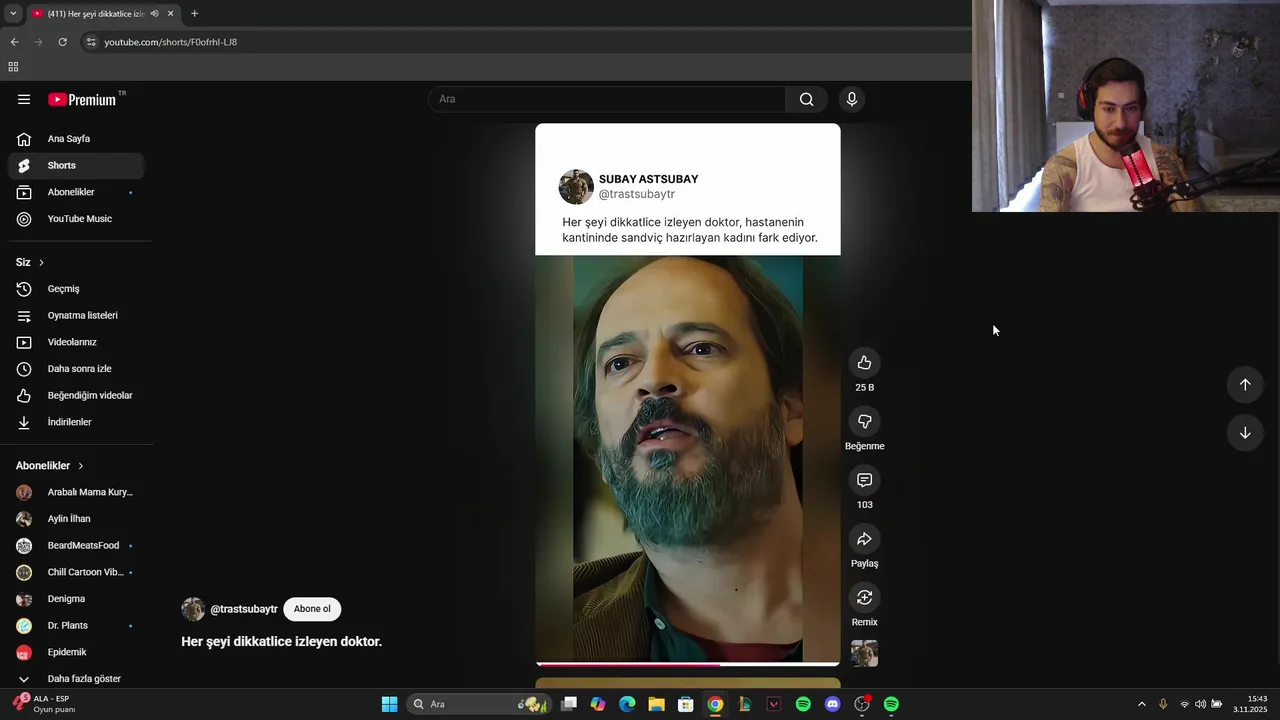Like the short with thumbs-up

click(x=864, y=363)
